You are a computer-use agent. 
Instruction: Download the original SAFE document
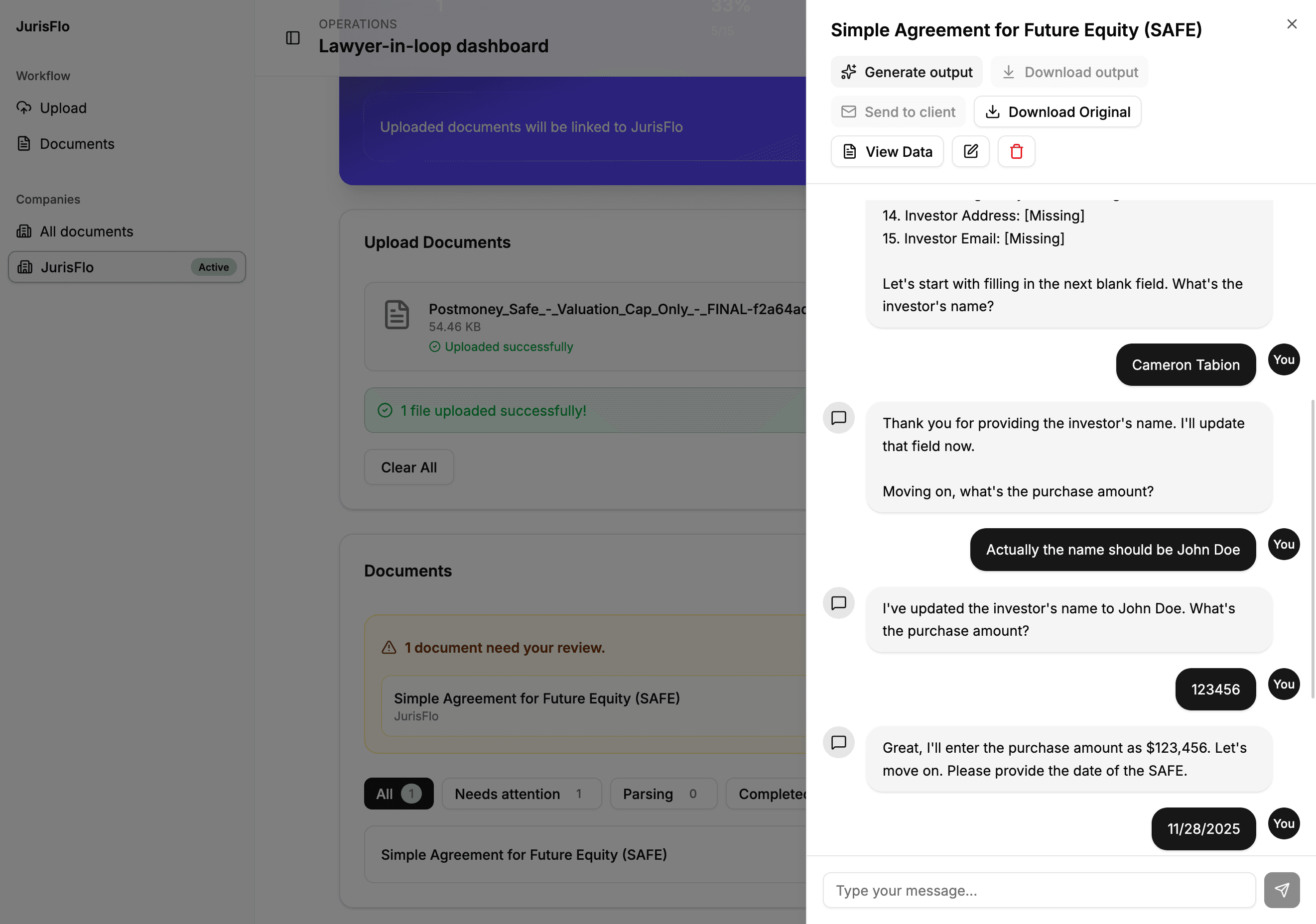point(1057,112)
